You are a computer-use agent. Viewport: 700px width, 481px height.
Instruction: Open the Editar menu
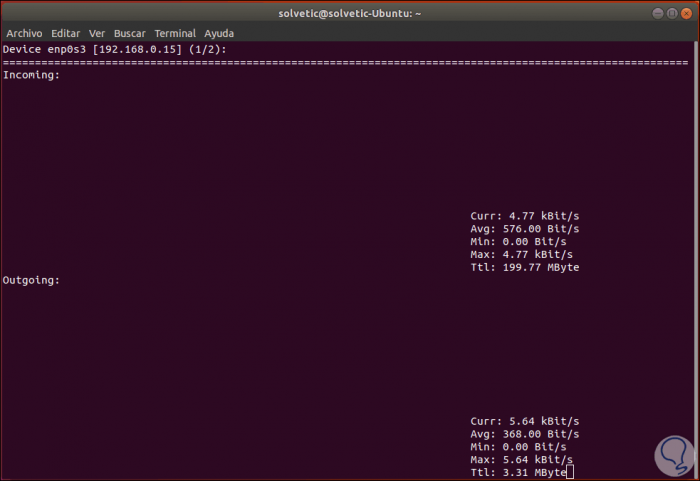tap(66, 33)
